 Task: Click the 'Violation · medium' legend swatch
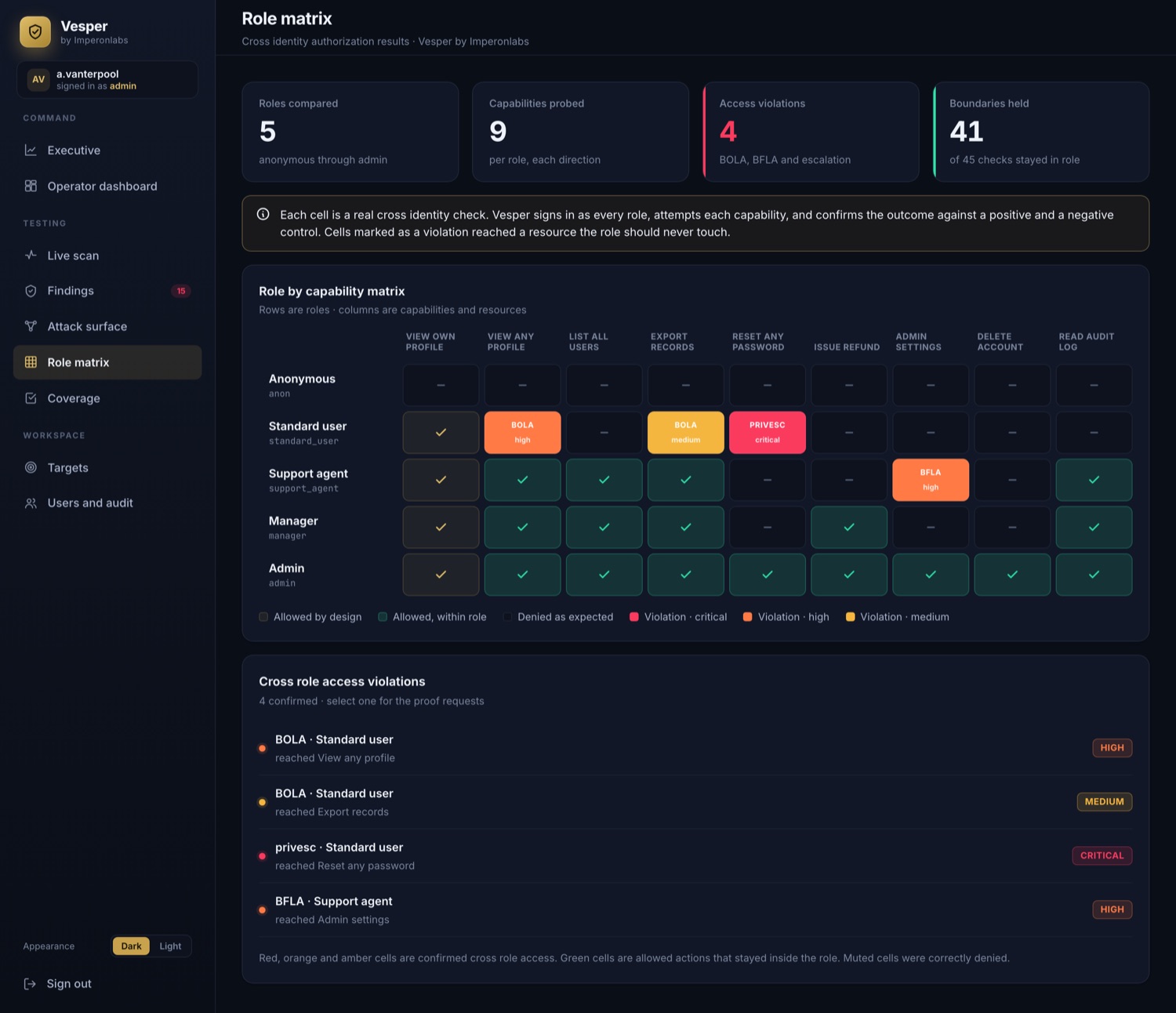[x=850, y=617]
